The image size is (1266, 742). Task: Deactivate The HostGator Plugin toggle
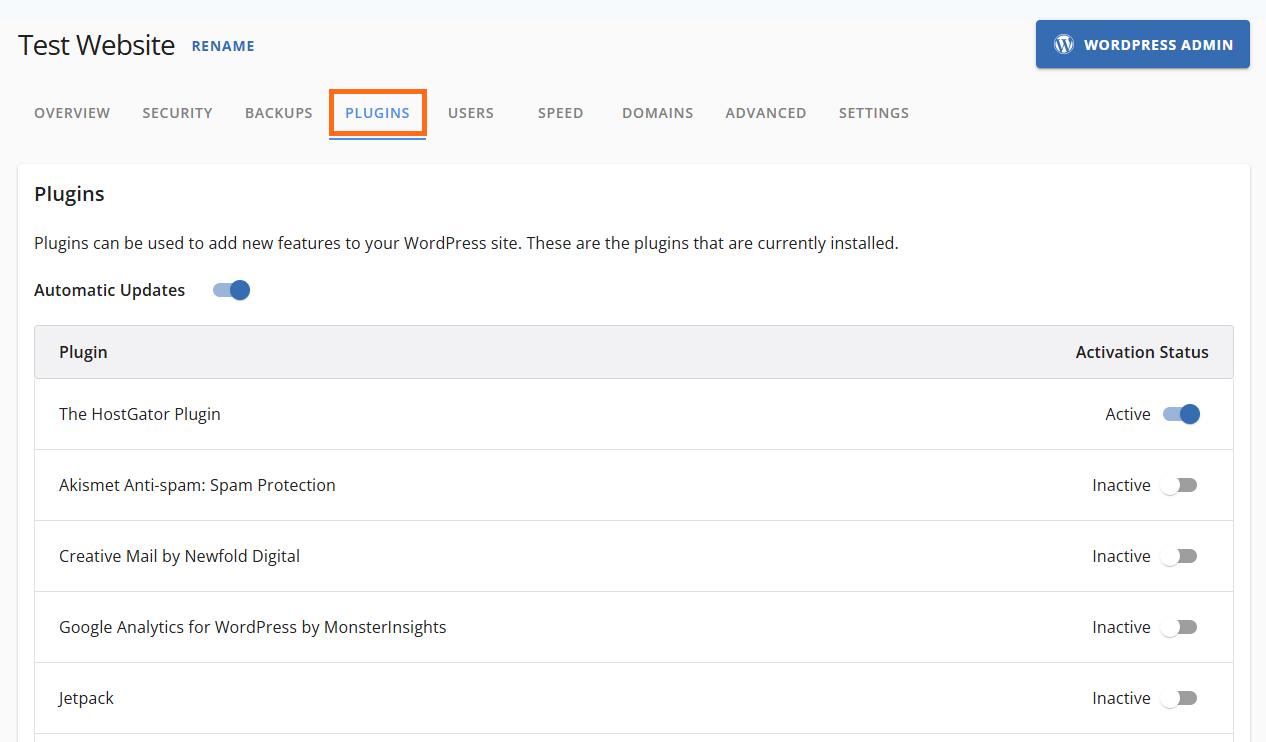(1181, 414)
